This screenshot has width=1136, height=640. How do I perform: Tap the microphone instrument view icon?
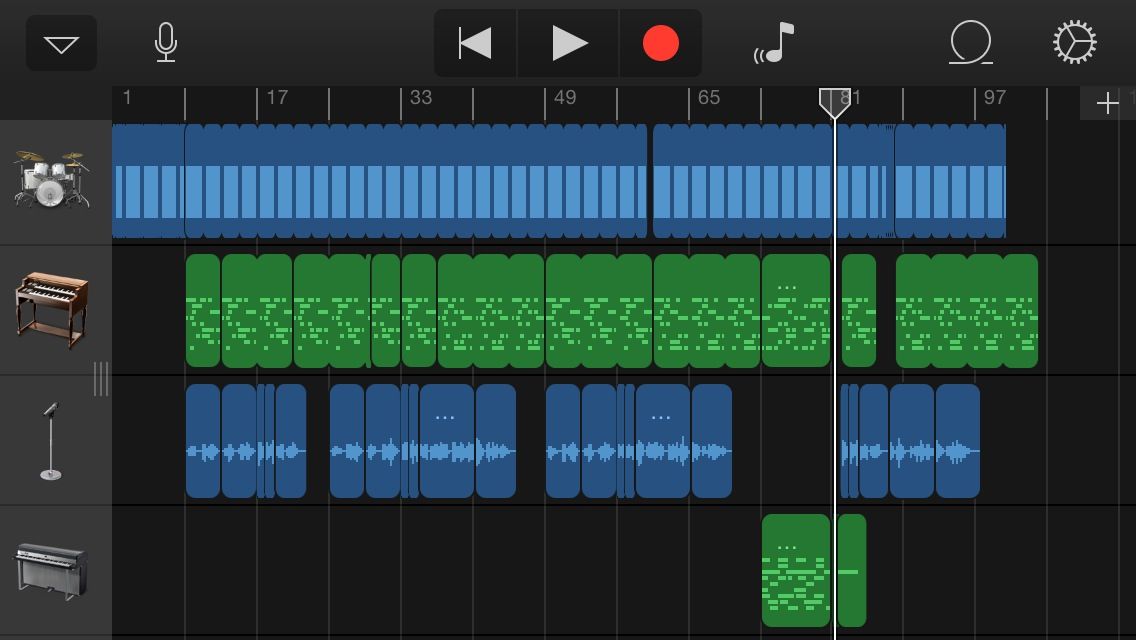pyautogui.click(x=166, y=42)
